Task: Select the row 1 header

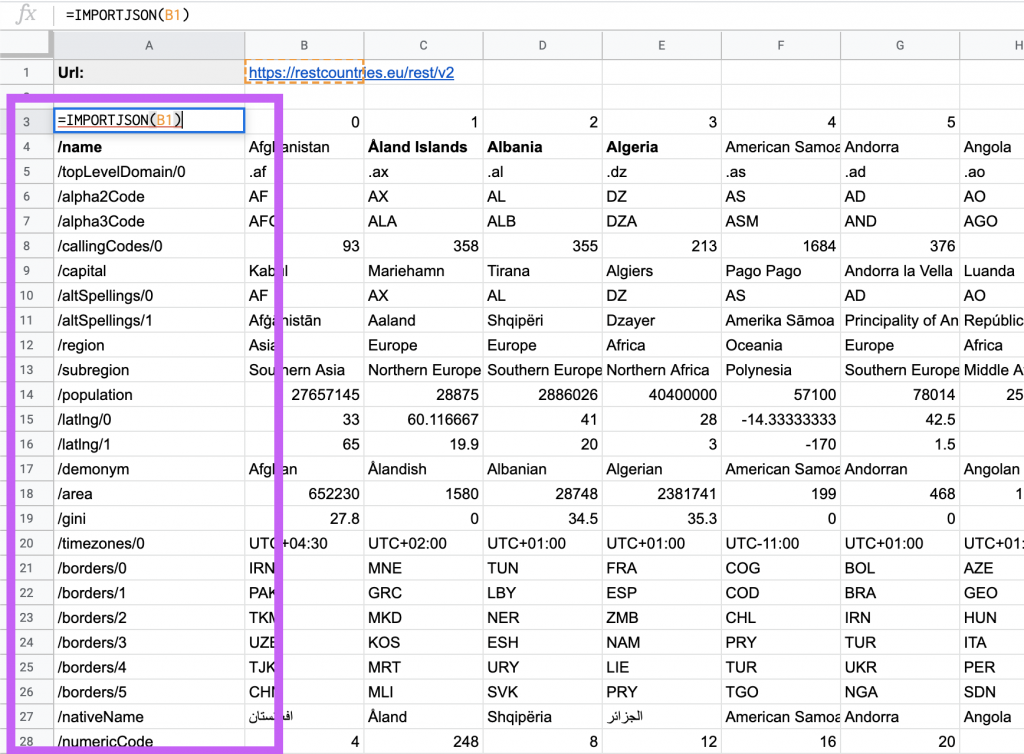Action: 27,72
